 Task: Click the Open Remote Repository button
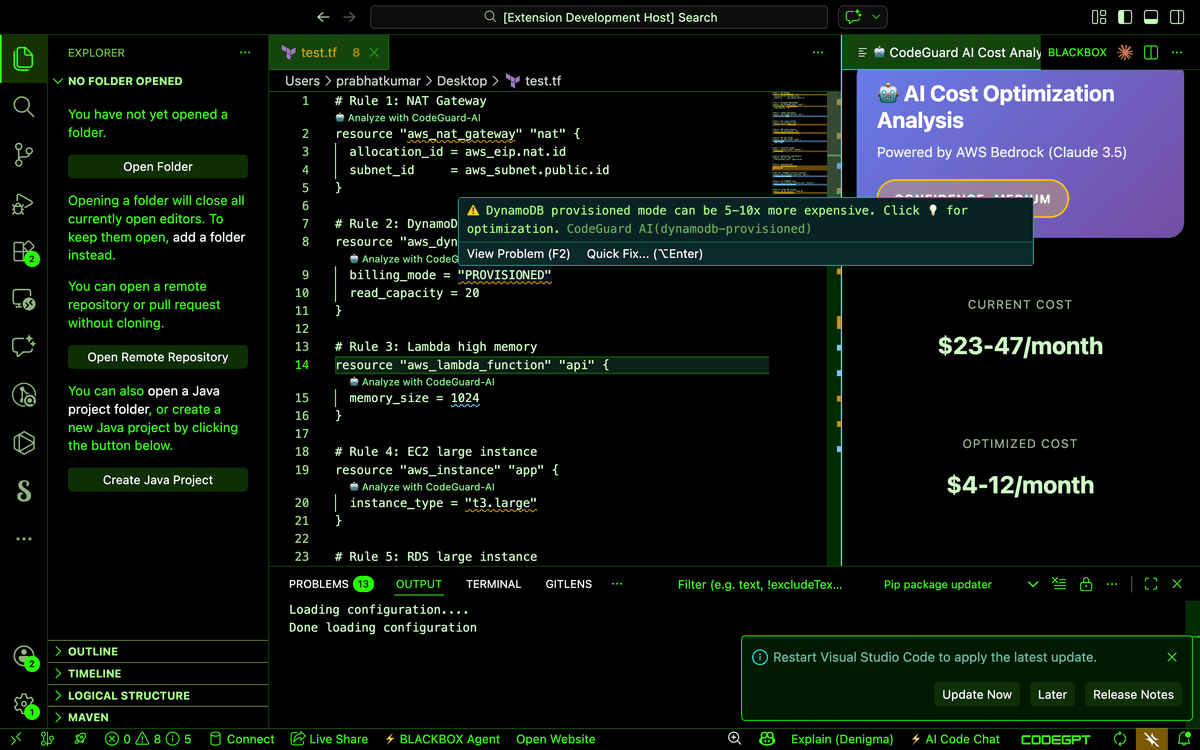coord(158,357)
